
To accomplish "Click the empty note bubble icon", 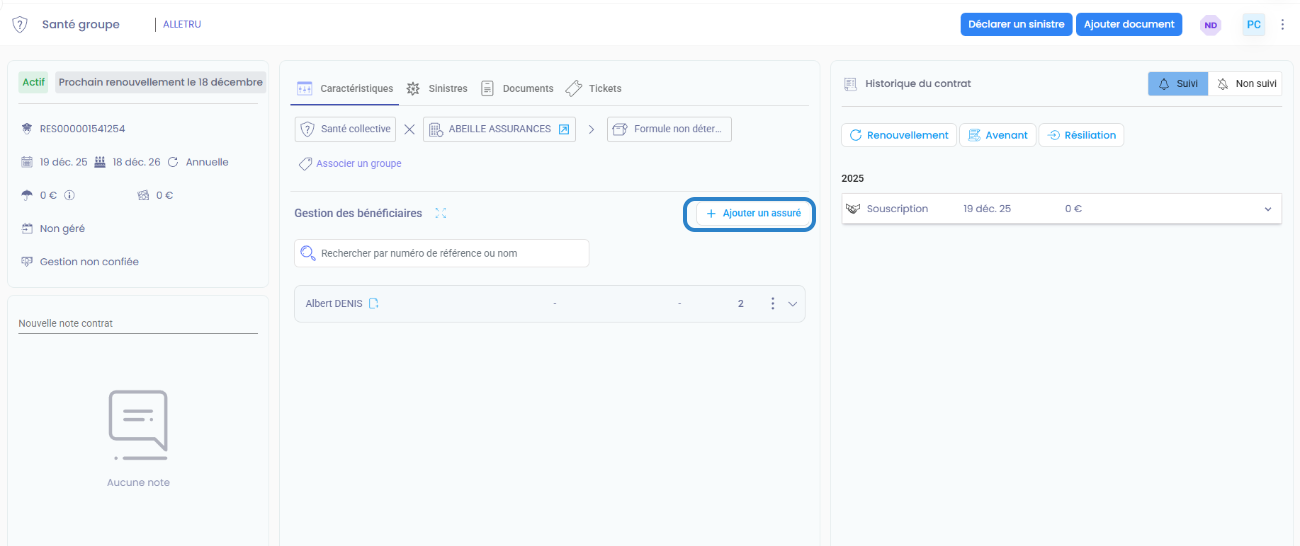I will 138,425.
